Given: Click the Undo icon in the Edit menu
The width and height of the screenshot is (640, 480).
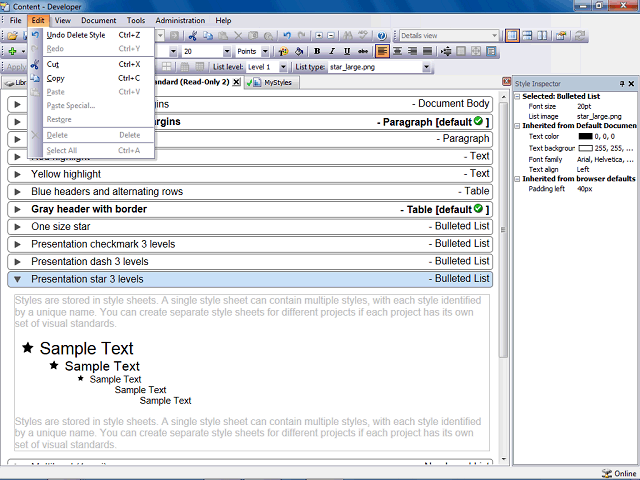Looking at the screenshot, I should pyautogui.click(x=35, y=35).
